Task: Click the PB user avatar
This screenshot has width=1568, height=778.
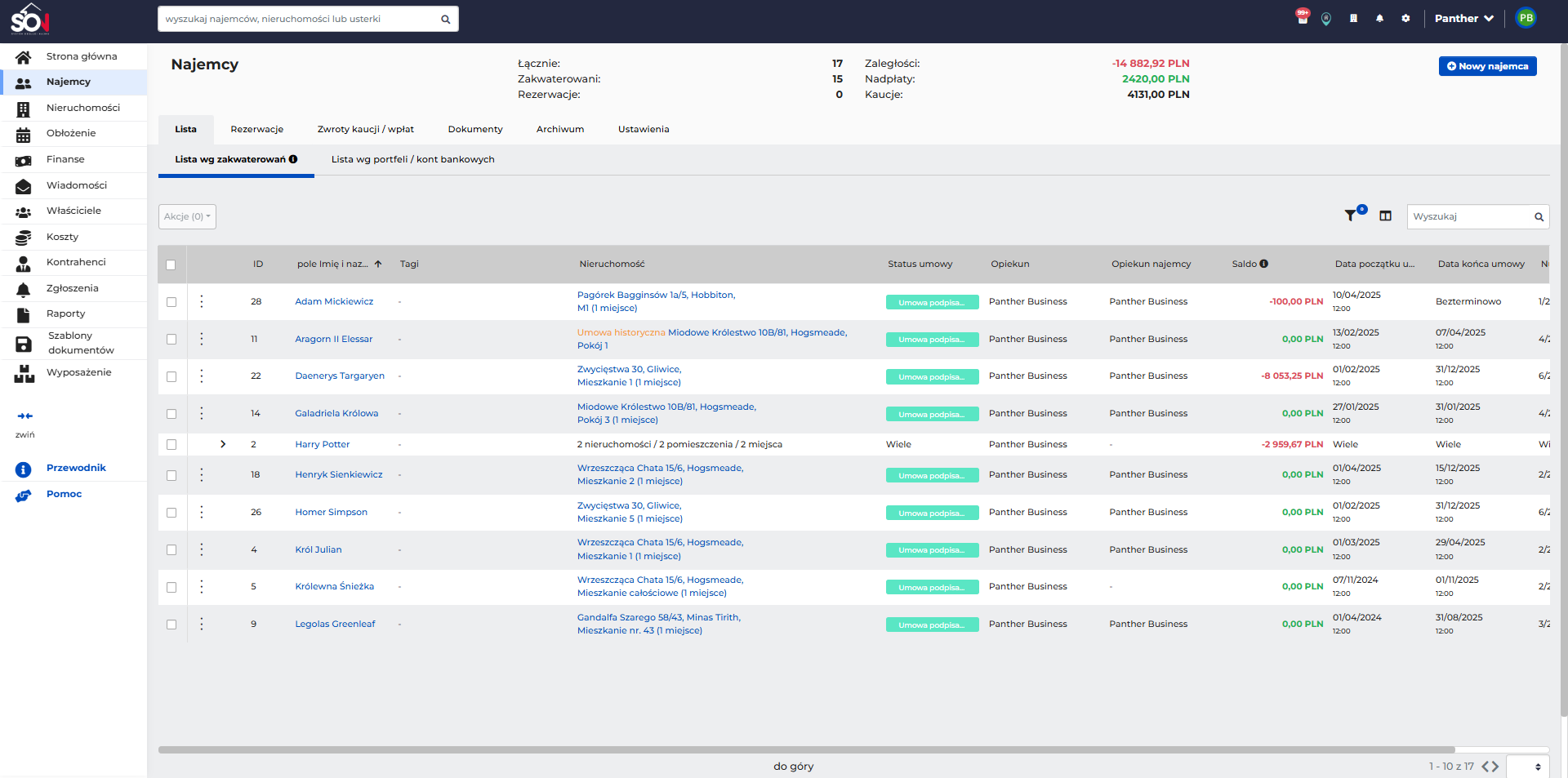Action: point(1526,18)
